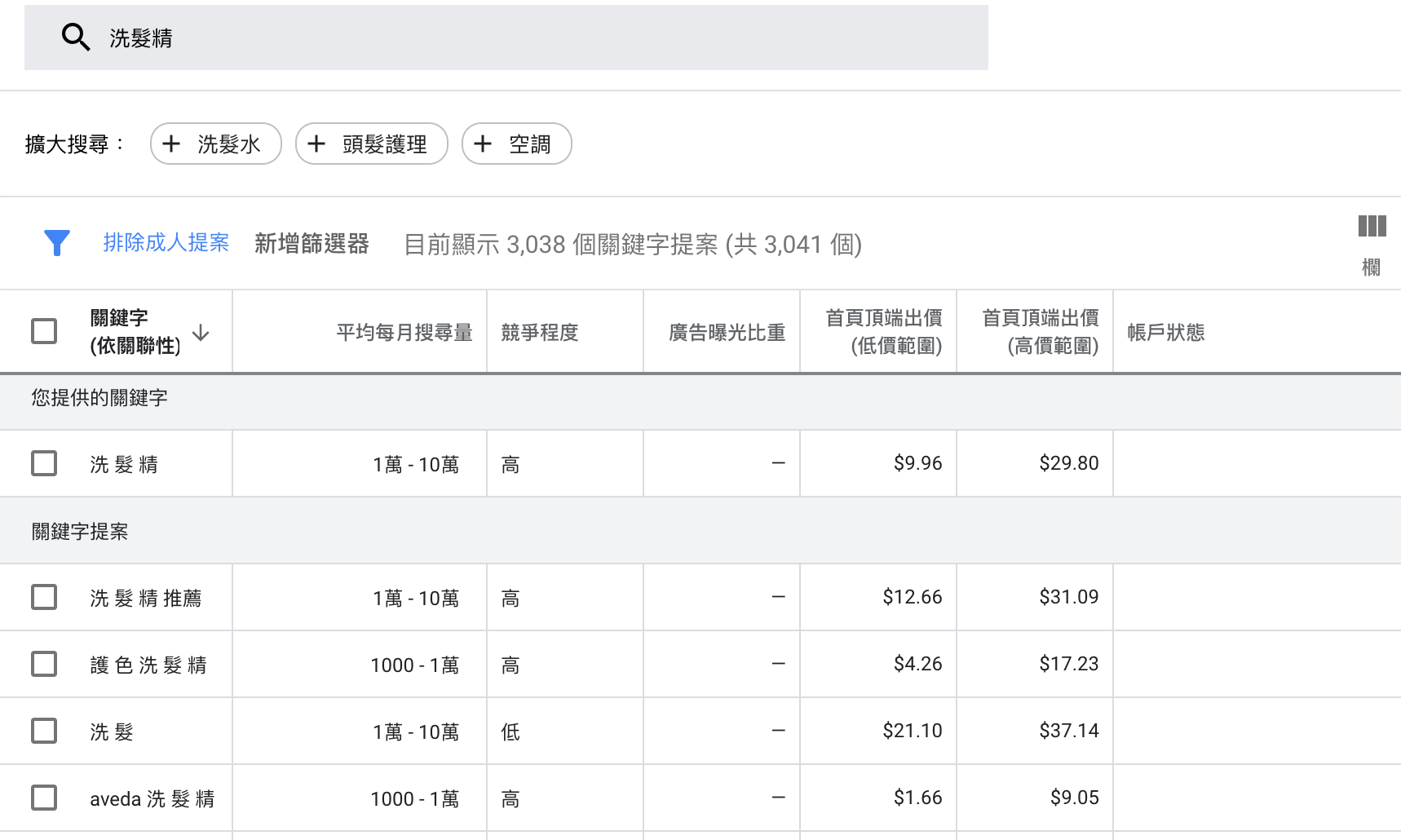The height and width of the screenshot is (840, 1401).
Task: Click the search magnifier icon
Action: point(76,38)
